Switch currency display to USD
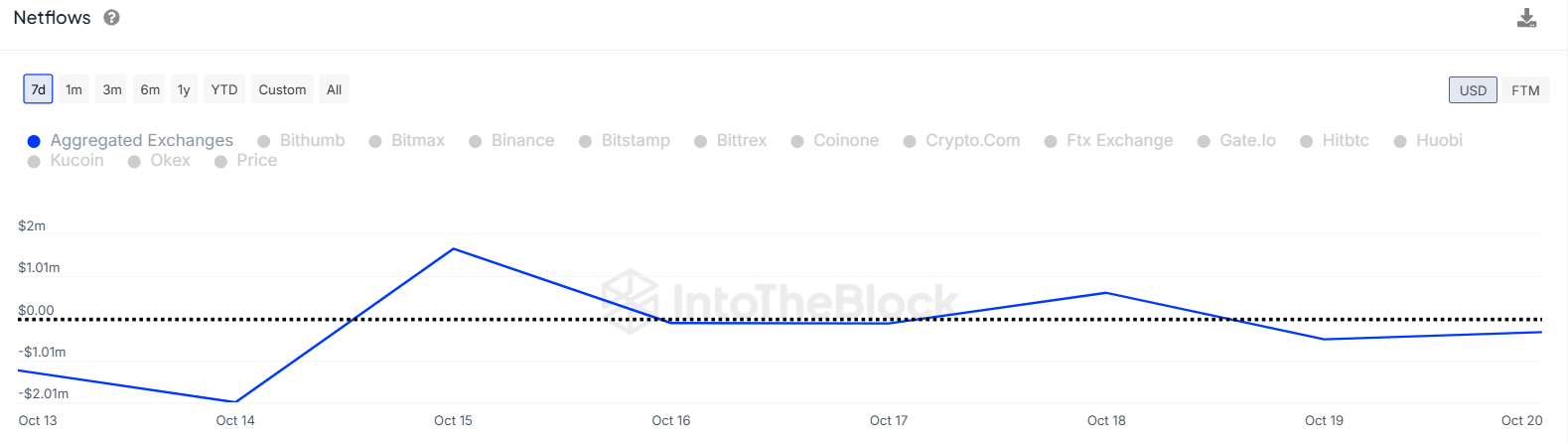 [x=1473, y=90]
